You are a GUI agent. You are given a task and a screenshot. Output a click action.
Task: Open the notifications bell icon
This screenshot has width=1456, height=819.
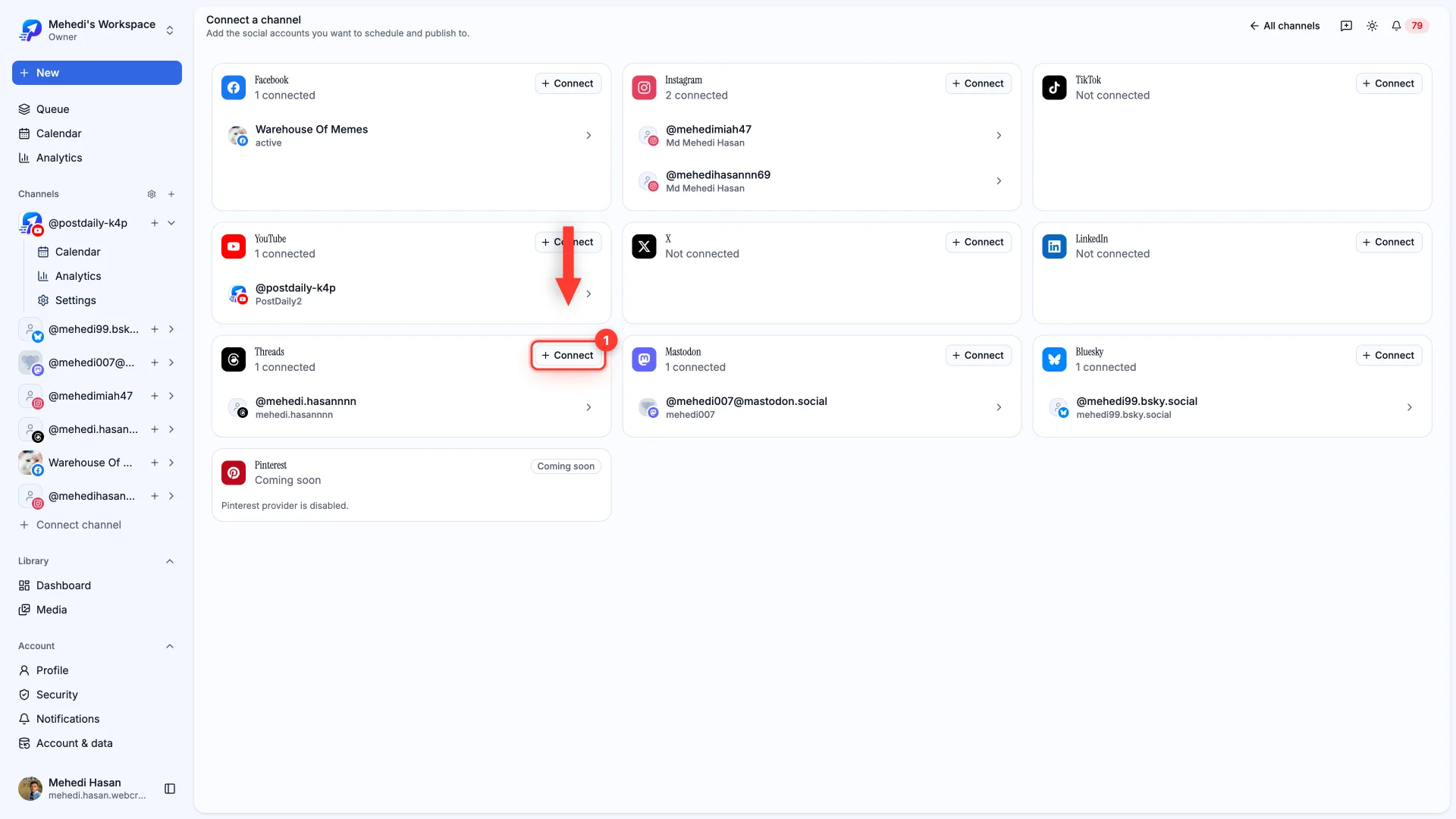tap(1396, 26)
